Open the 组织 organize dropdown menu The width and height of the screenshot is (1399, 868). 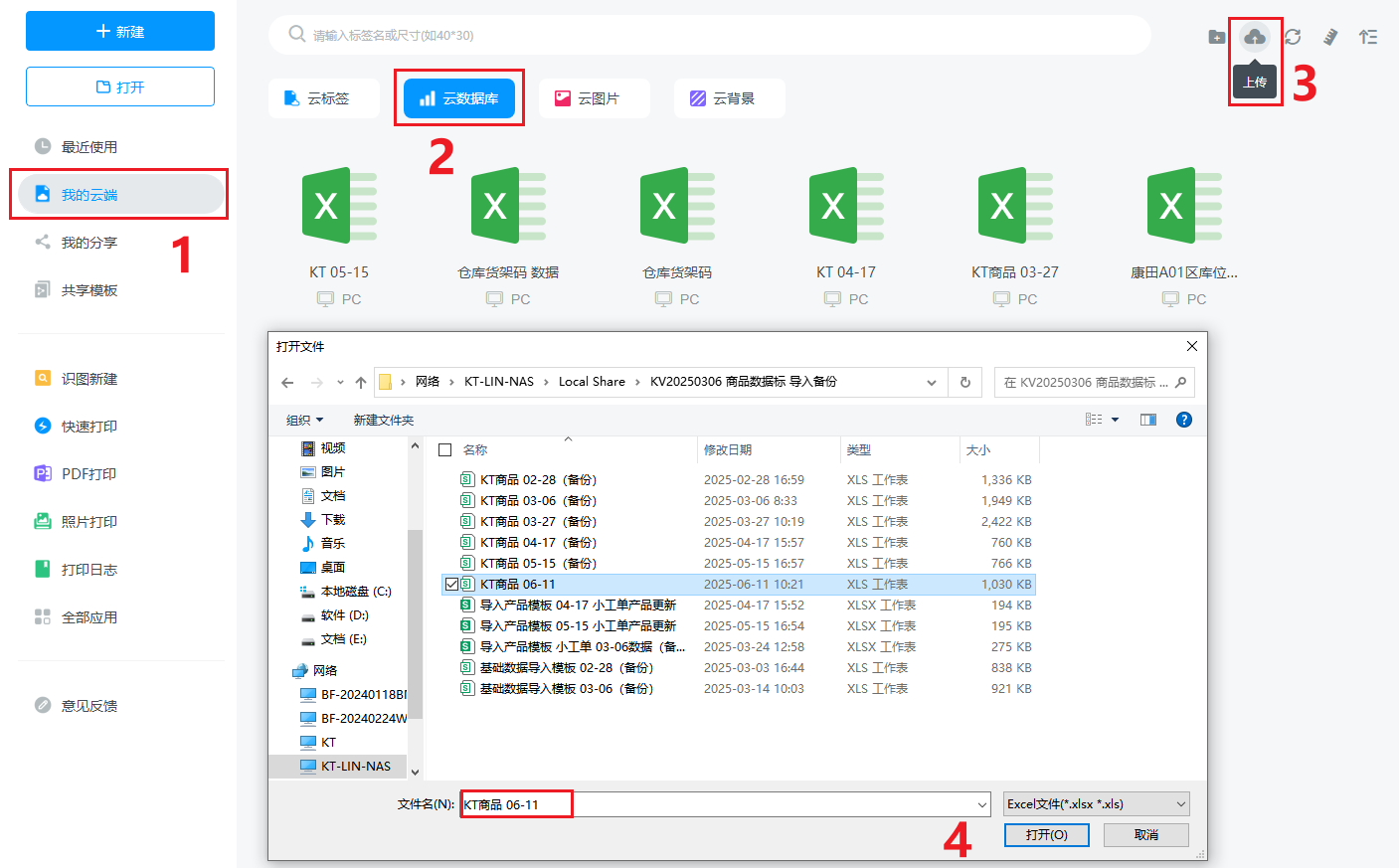304,421
